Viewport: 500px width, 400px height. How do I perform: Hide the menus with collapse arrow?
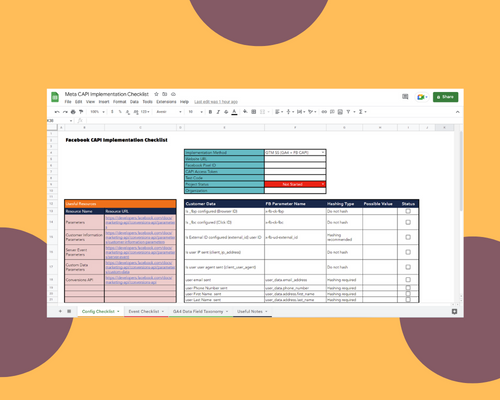(457, 112)
